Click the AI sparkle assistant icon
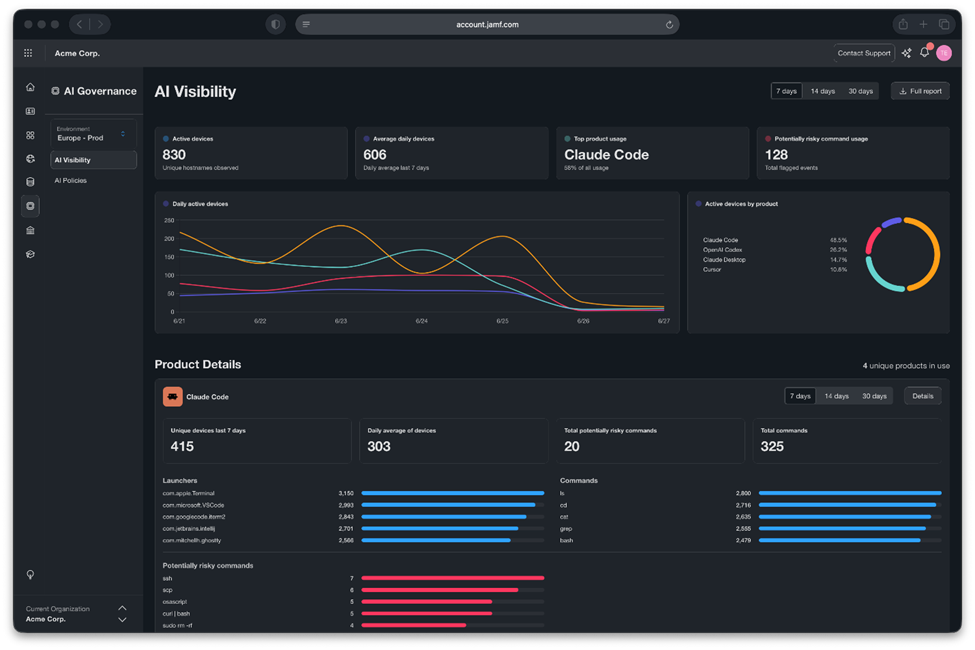 coord(907,53)
